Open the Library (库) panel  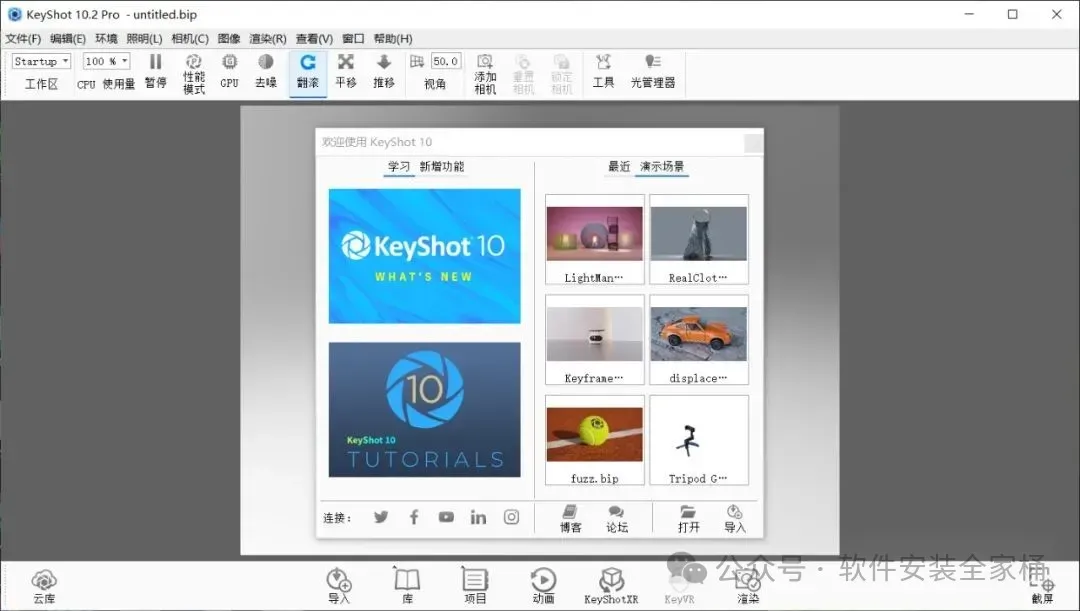tap(407, 587)
